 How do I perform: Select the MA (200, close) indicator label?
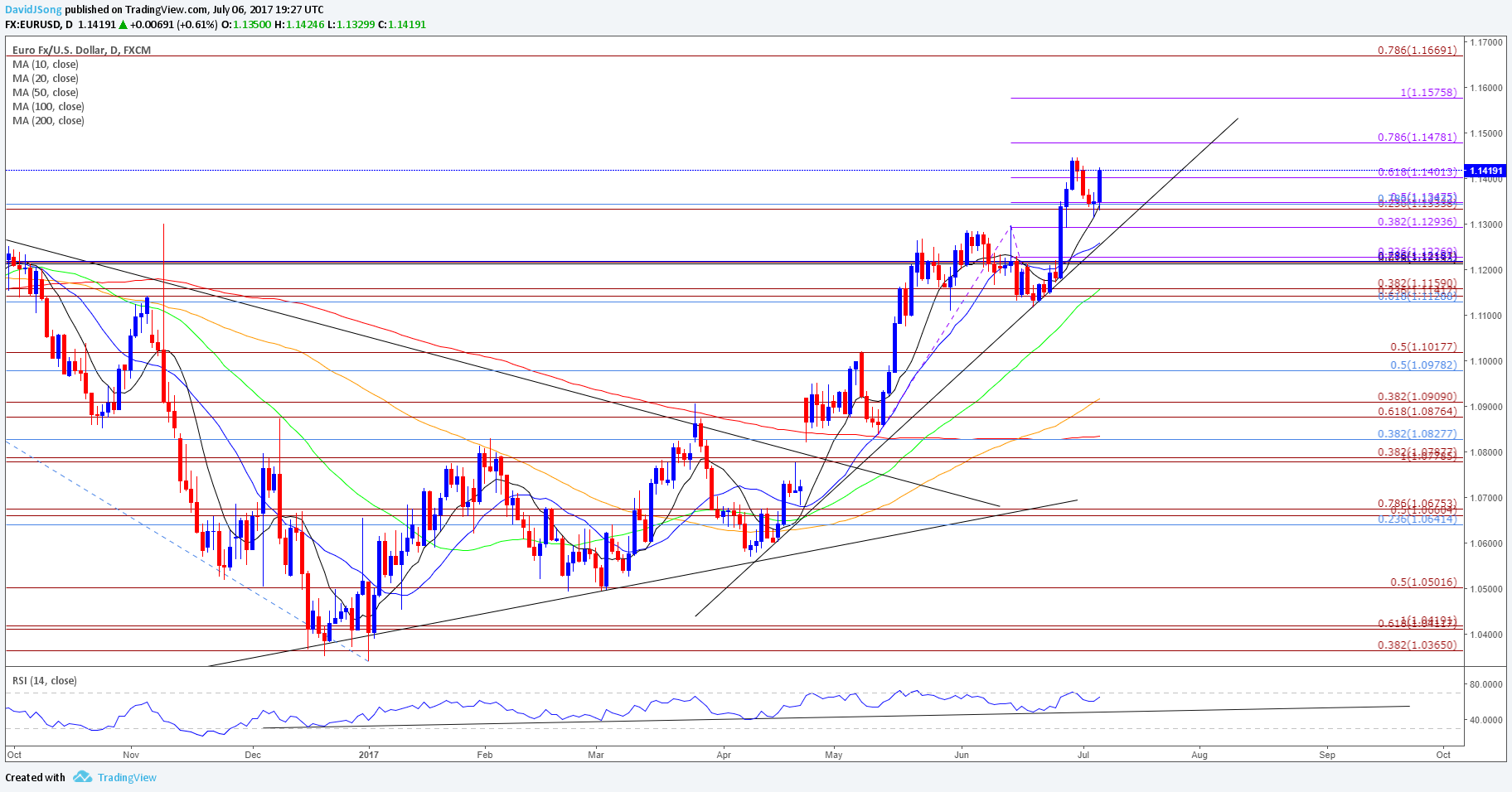[48, 120]
